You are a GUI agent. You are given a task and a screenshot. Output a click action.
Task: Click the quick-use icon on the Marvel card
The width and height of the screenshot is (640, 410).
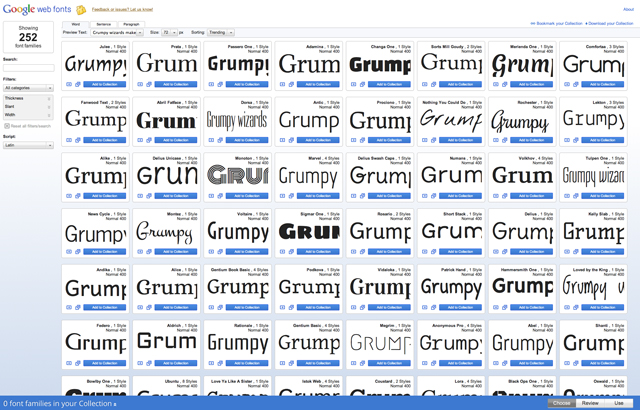point(282,196)
